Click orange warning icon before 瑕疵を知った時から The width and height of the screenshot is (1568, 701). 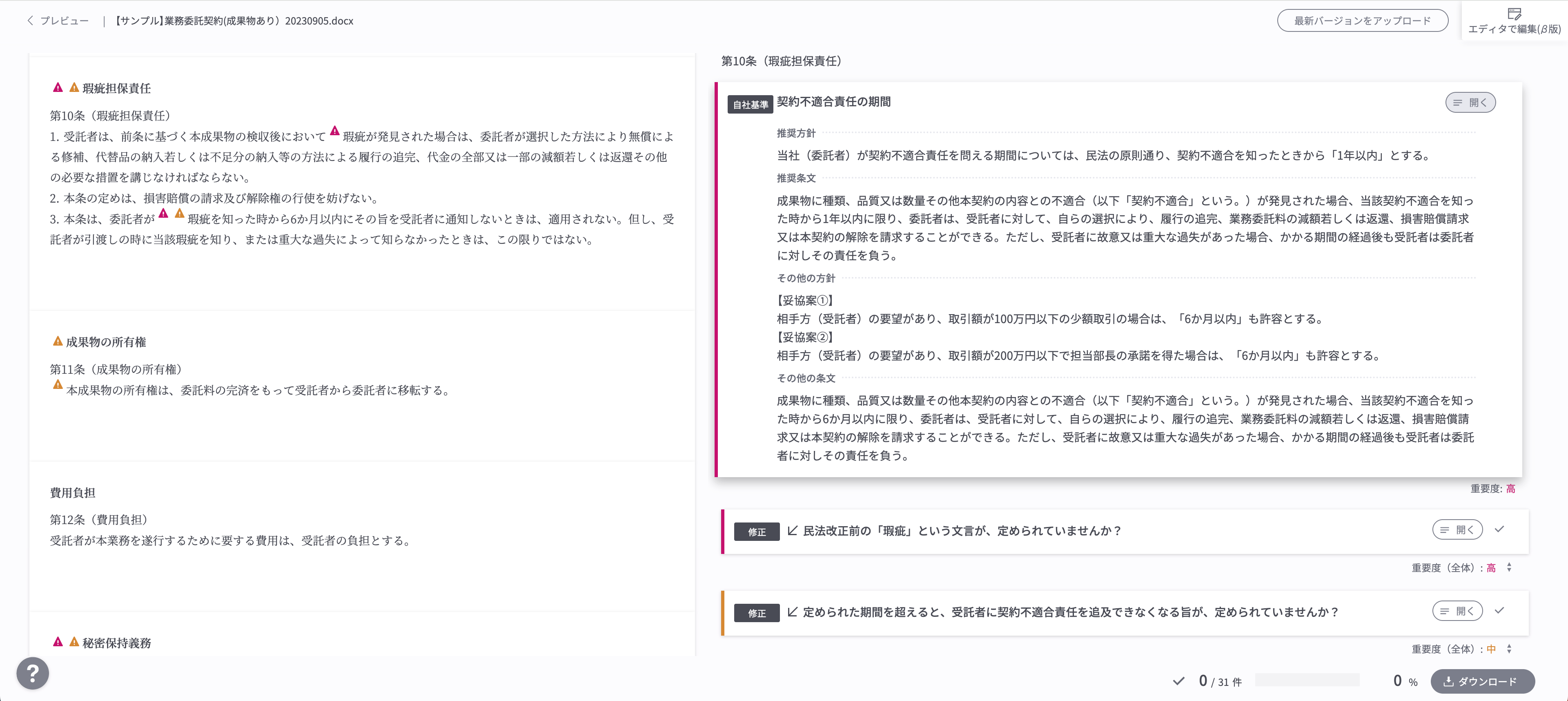click(180, 213)
